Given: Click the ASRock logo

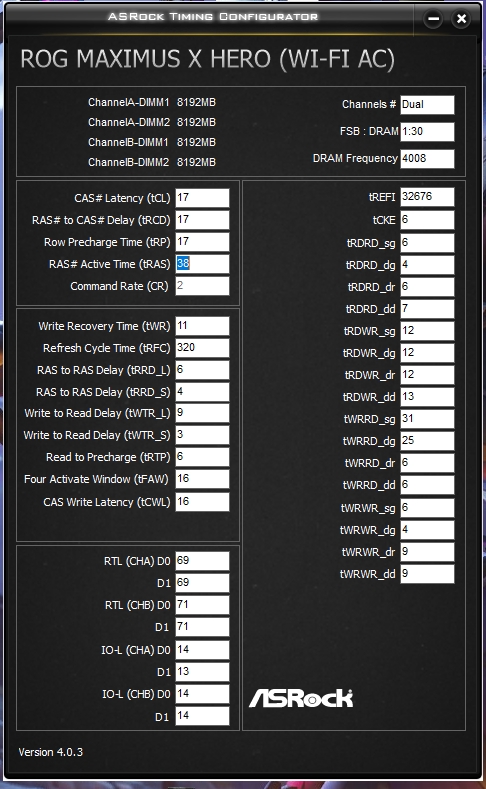Looking at the screenshot, I should pos(301,698).
